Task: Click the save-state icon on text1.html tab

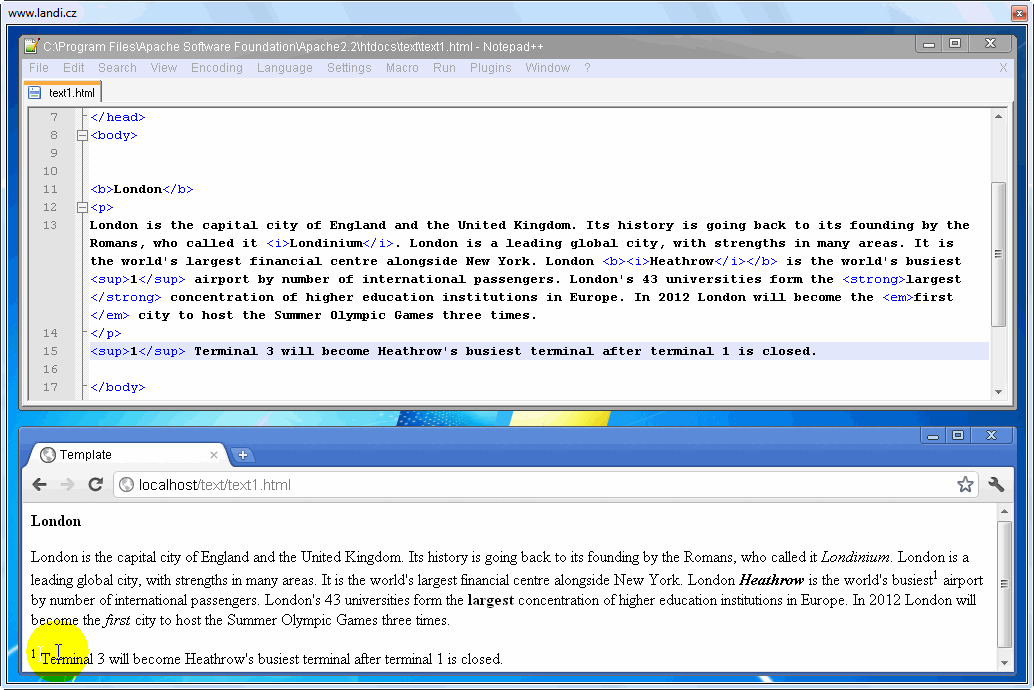Action: tap(35, 93)
